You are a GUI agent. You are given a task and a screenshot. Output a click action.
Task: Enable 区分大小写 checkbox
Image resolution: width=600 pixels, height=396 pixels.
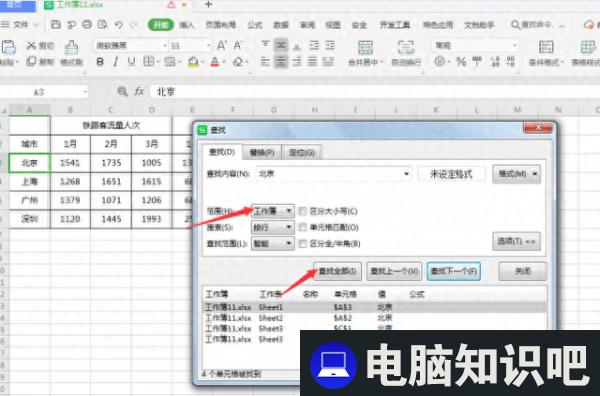point(303,211)
